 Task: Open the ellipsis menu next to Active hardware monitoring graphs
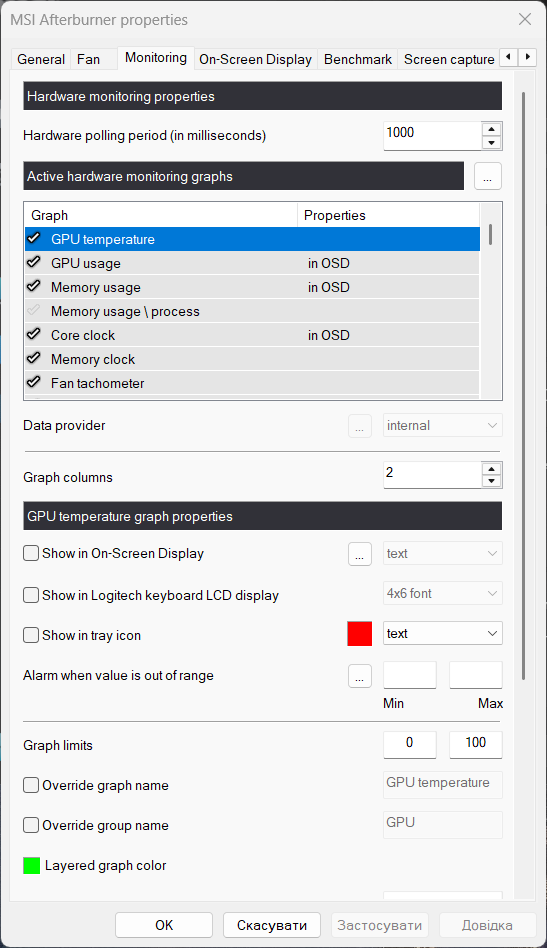click(488, 177)
